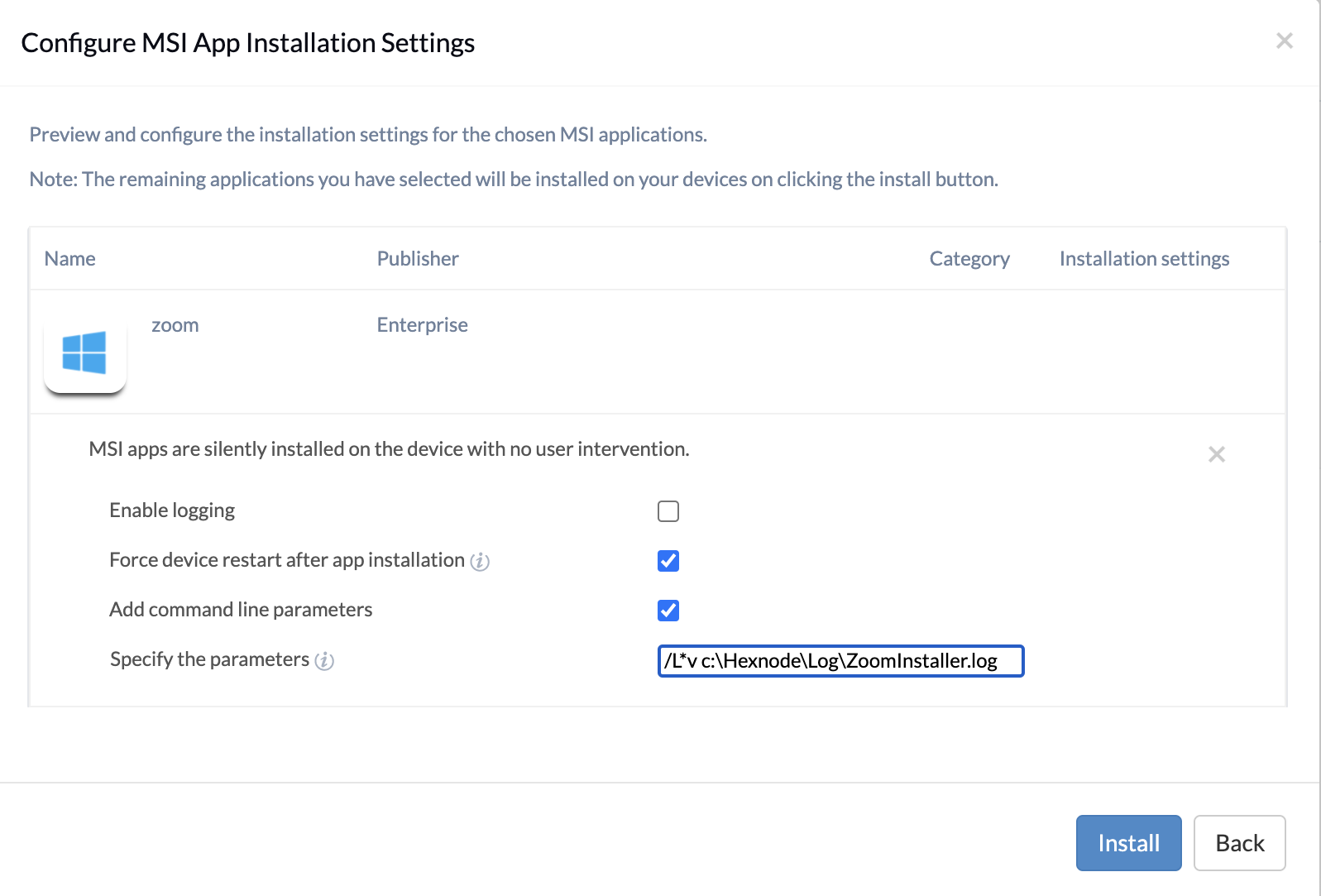This screenshot has width=1321, height=896.
Task: Click info icon beside Specify the parameters
Action: [x=324, y=661]
